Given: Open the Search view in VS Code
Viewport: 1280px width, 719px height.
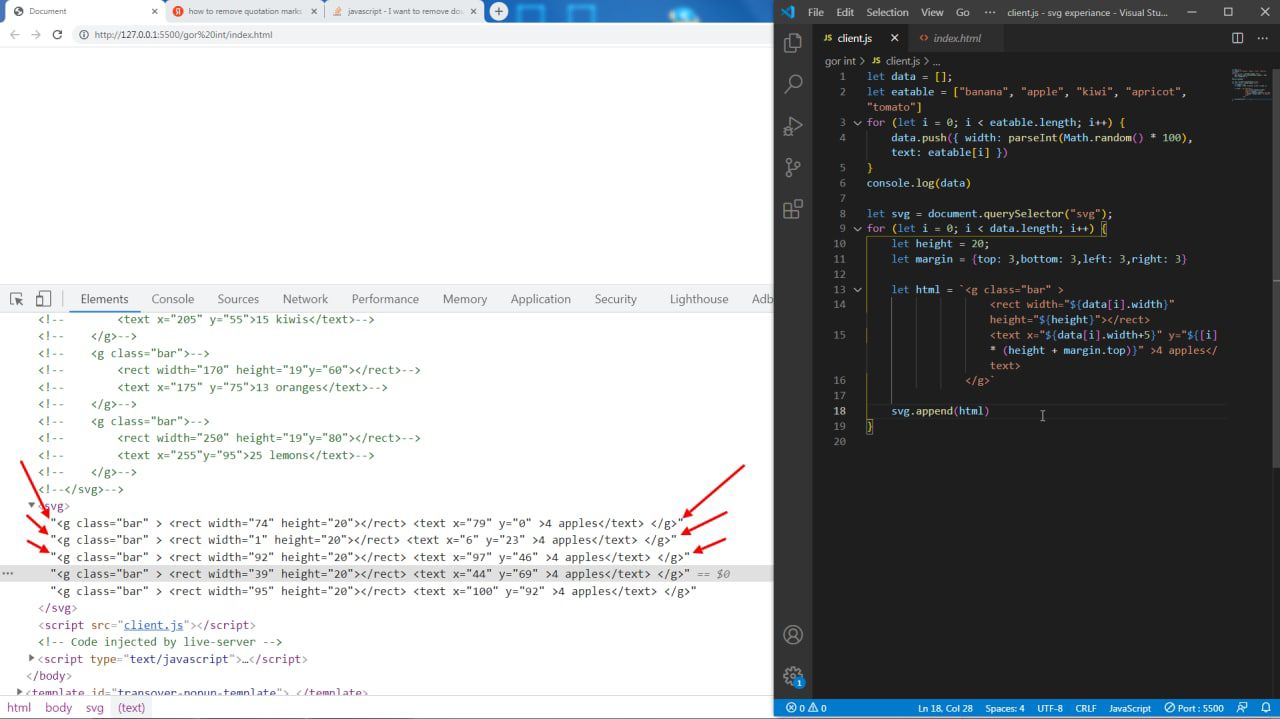Looking at the screenshot, I should tap(793, 85).
